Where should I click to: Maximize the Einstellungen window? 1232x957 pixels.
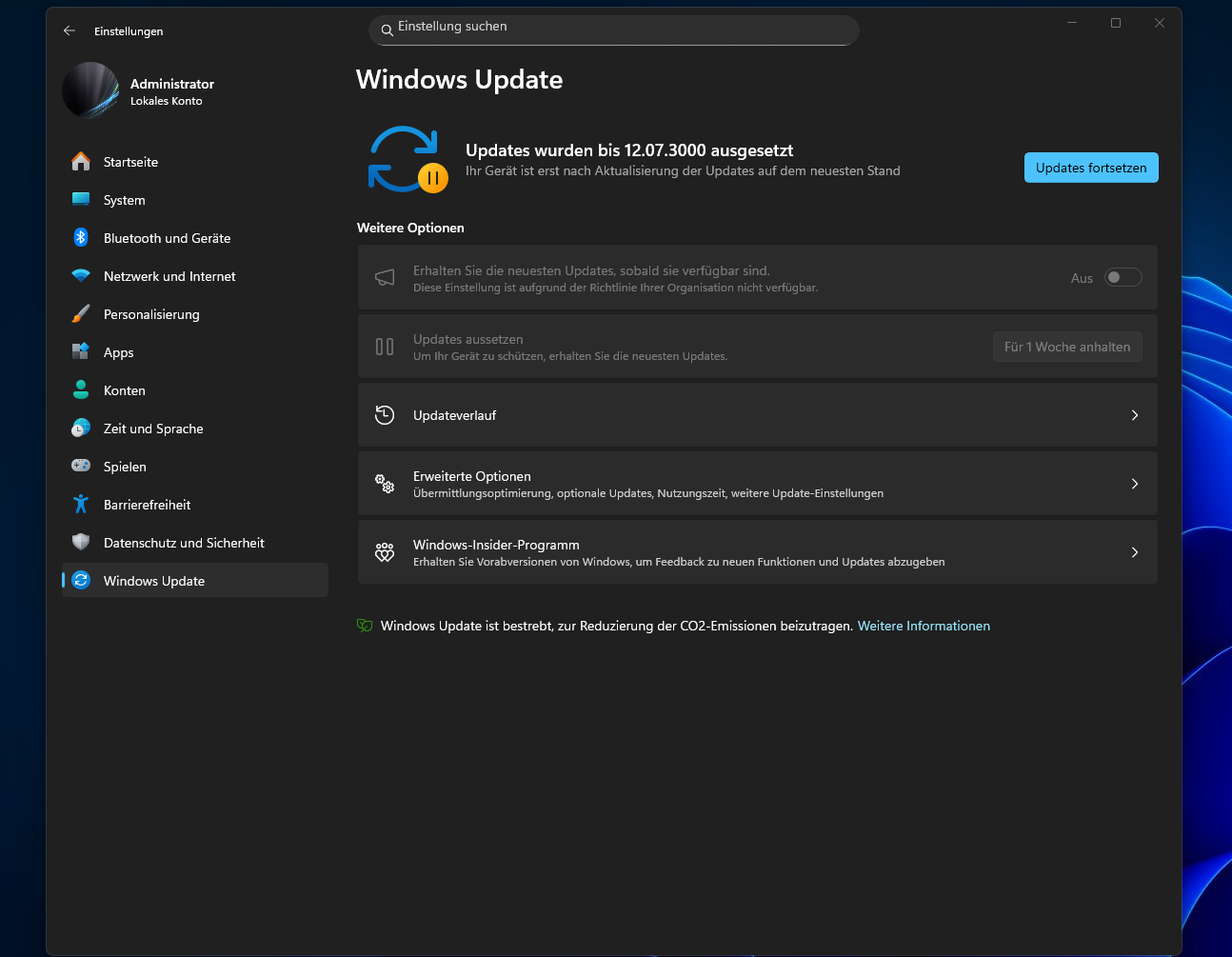tap(1116, 23)
